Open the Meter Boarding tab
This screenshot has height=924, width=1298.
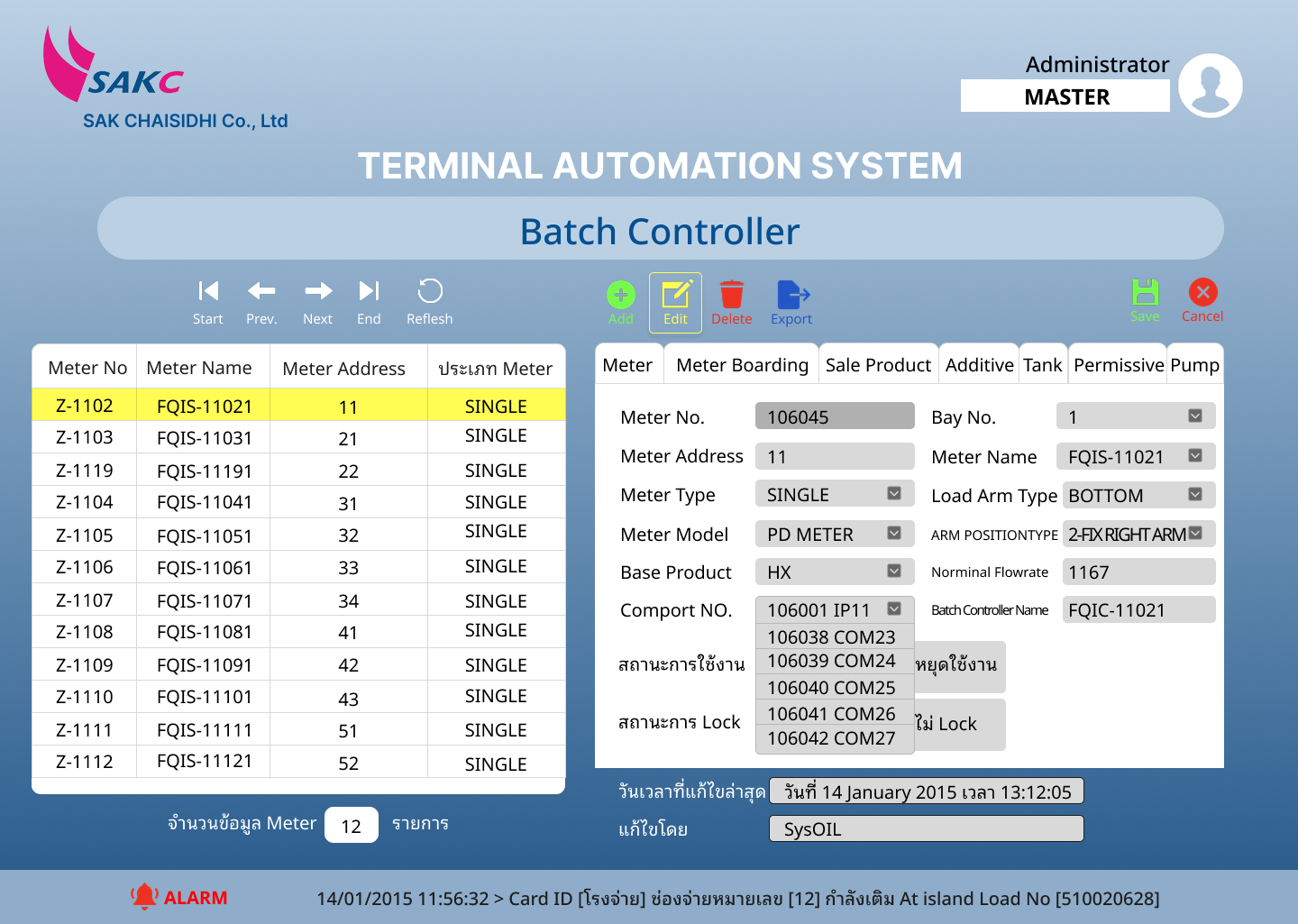[x=742, y=365]
